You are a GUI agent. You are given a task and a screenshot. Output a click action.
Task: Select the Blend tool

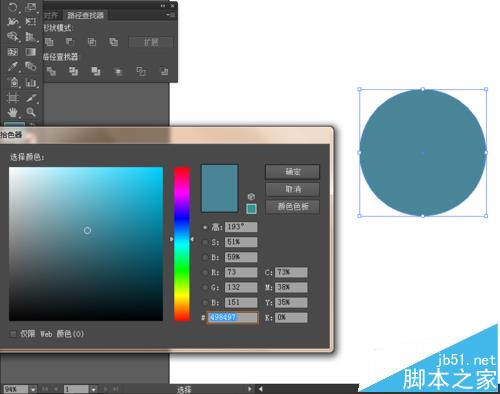(x=31, y=66)
